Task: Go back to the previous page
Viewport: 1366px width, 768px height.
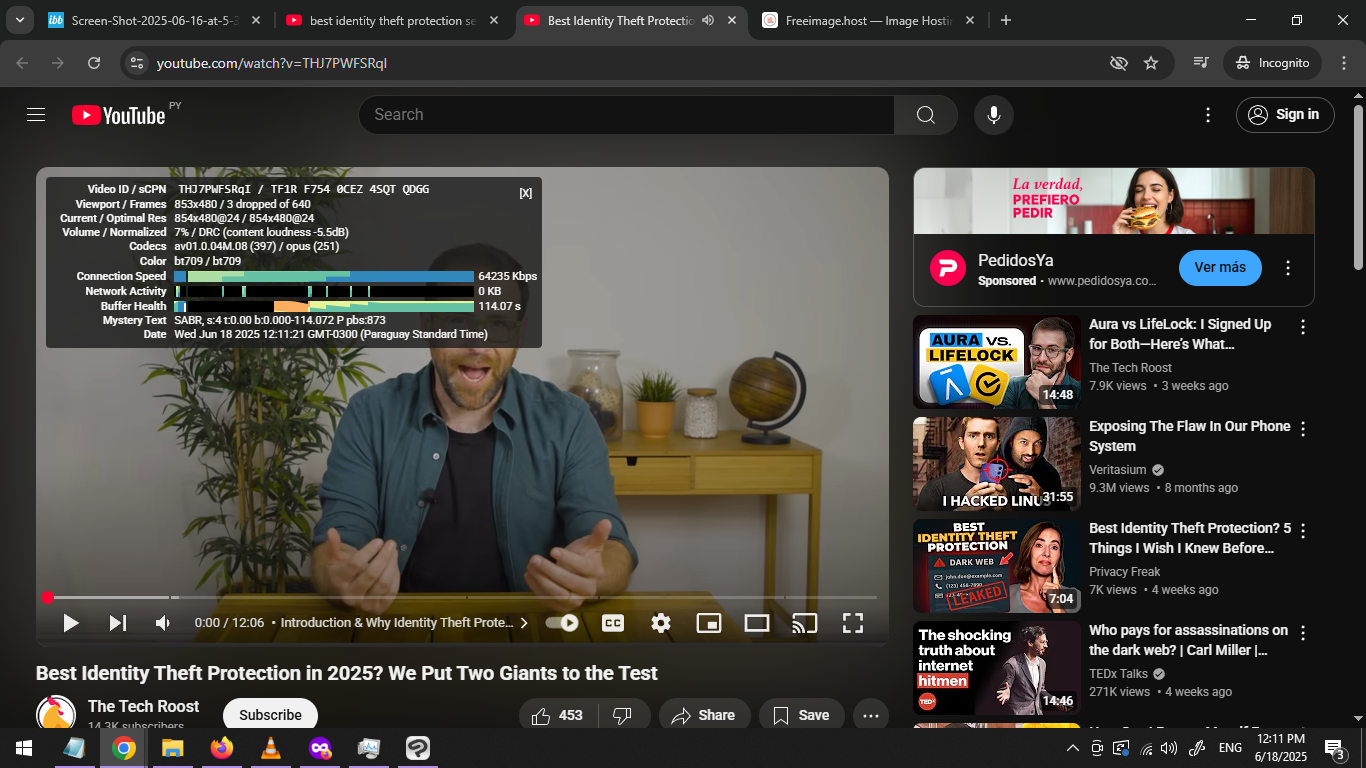Action: tap(22, 63)
